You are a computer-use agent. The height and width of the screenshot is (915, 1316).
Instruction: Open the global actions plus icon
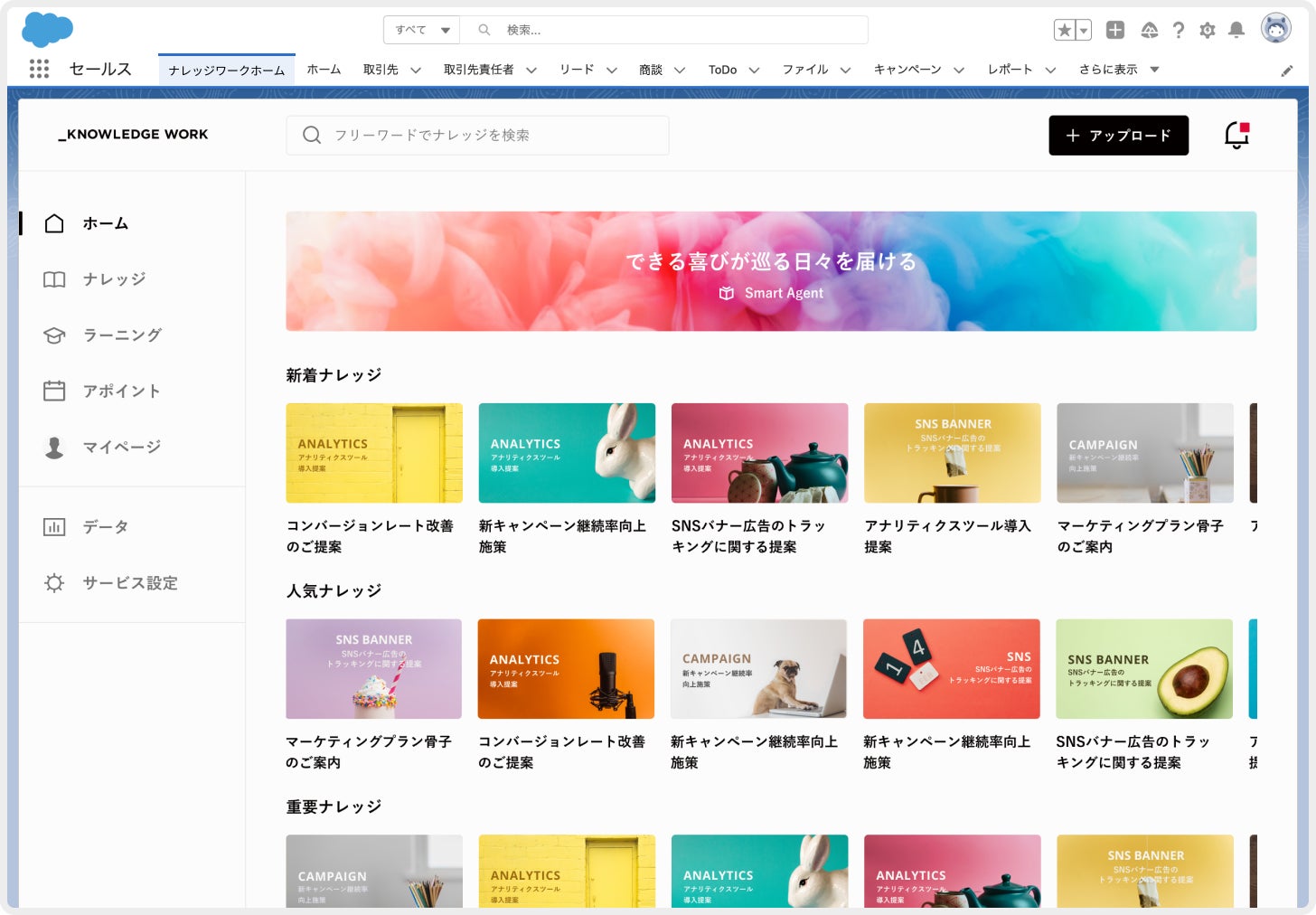point(1115,30)
